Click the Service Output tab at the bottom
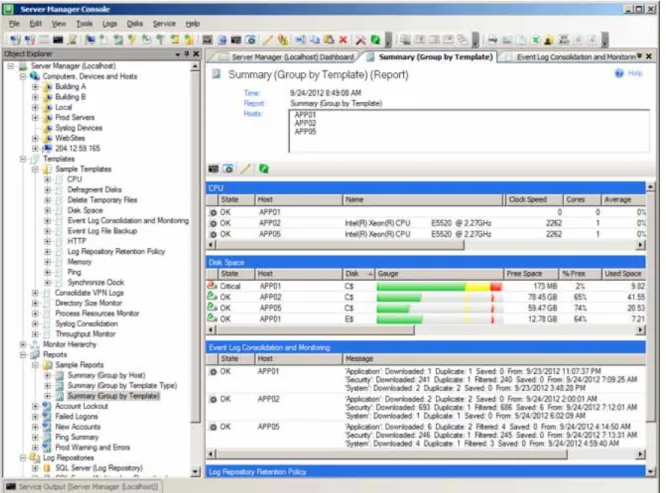 [x=83, y=487]
